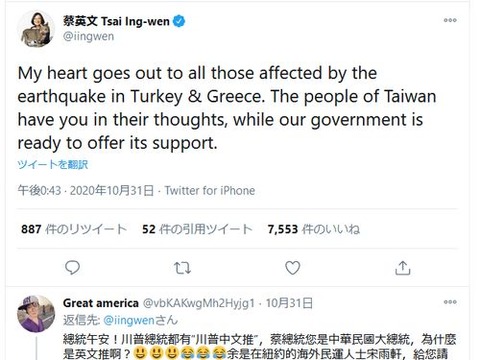The height and width of the screenshot is (360, 480).
Task: Open the share upload icon
Action: click(403, 268)
